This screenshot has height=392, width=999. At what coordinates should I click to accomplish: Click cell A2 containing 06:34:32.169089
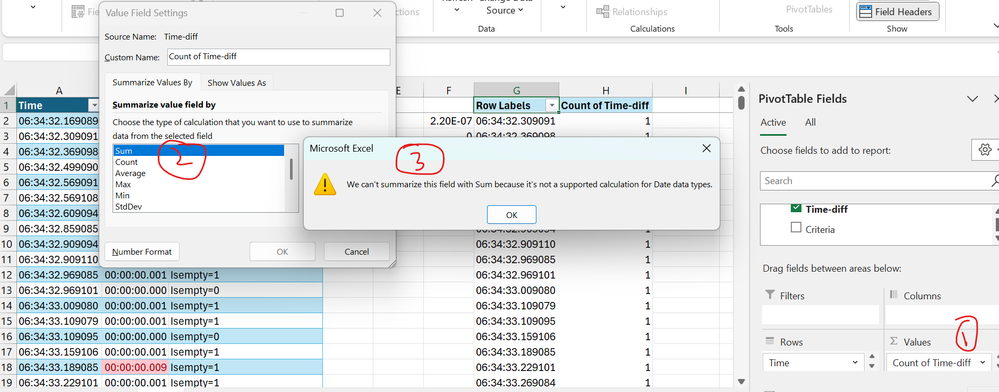pyautogui.click(x=59, y=120)
